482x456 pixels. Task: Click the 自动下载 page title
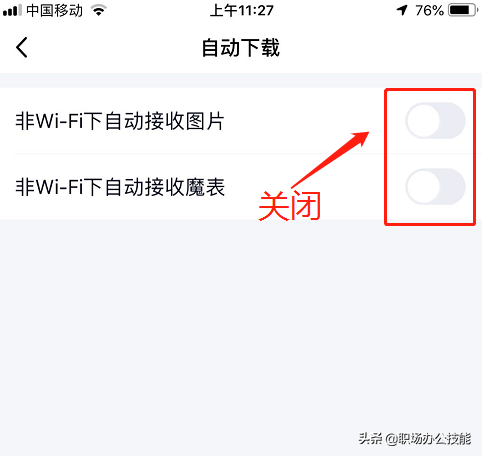point(241,48)
